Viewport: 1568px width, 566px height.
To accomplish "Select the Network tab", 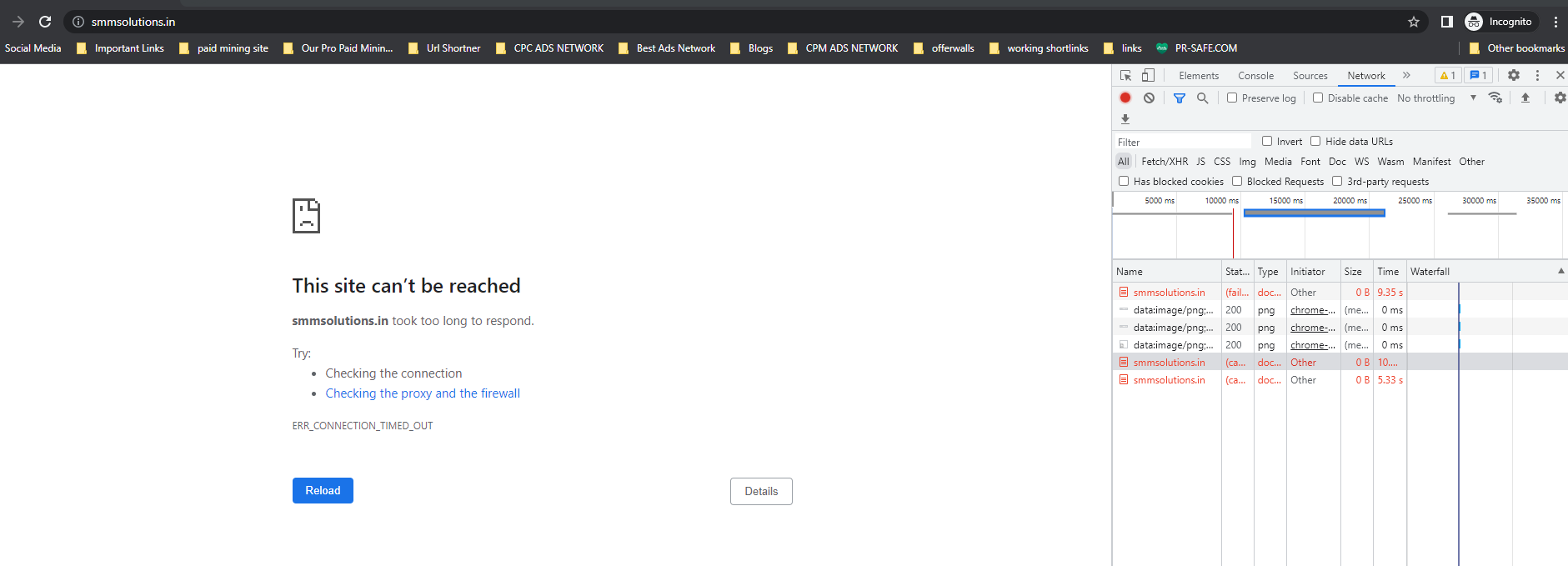I will pos(1366,75).
